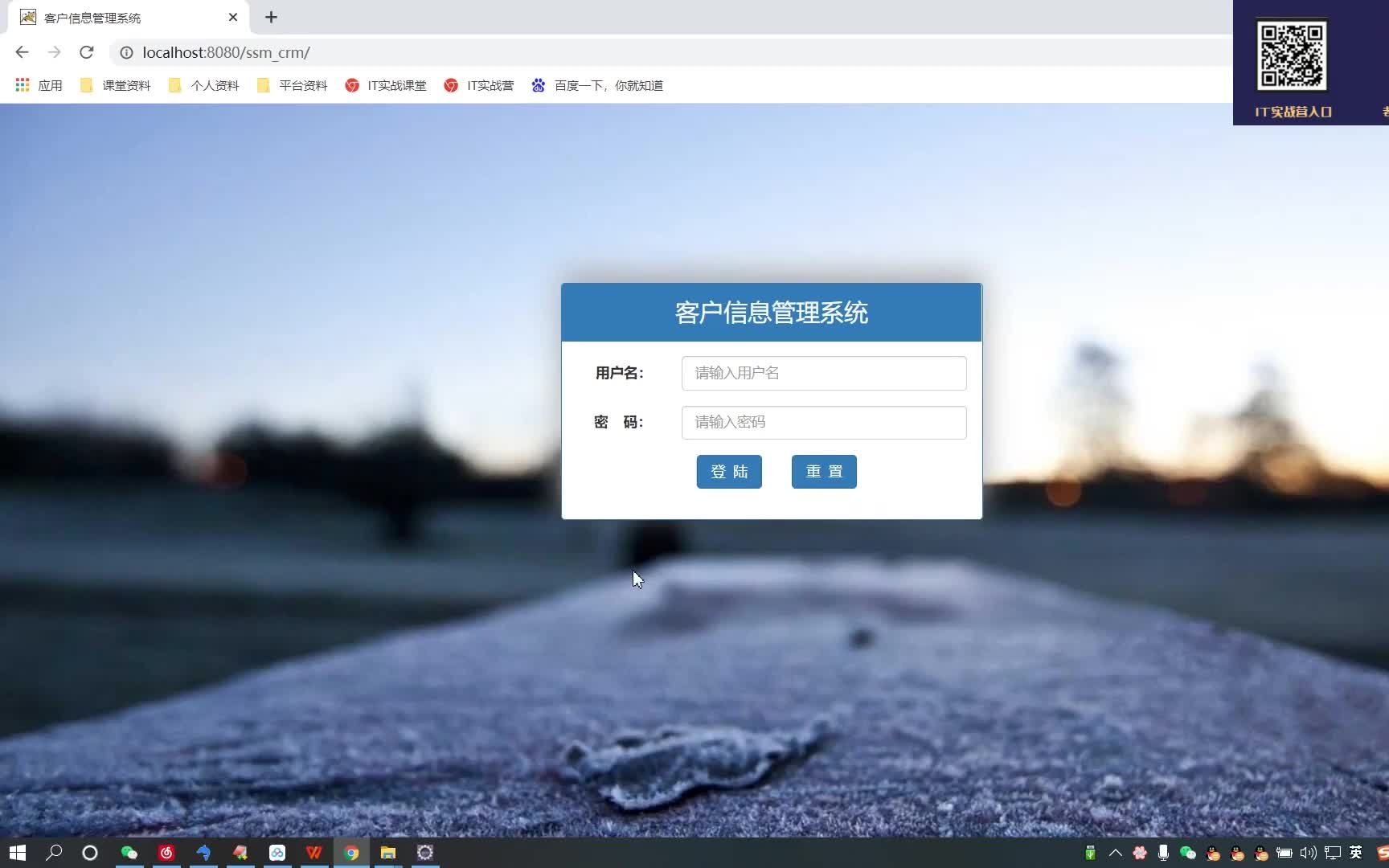Open WeChat from the system tray
The width and height of the screenshot is (1389, 868).
1188,853
